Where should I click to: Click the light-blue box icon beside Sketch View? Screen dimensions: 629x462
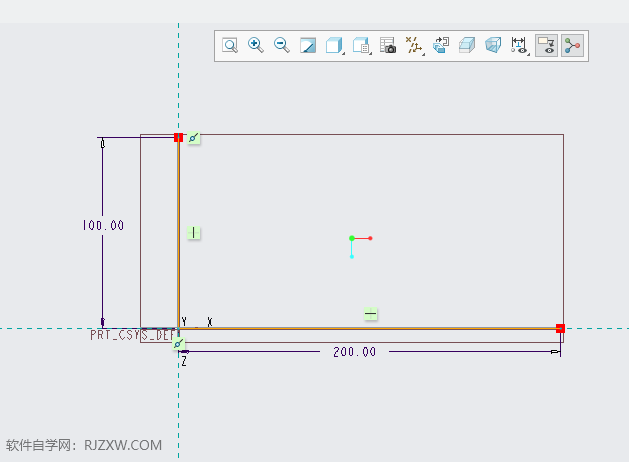[467, 45]
